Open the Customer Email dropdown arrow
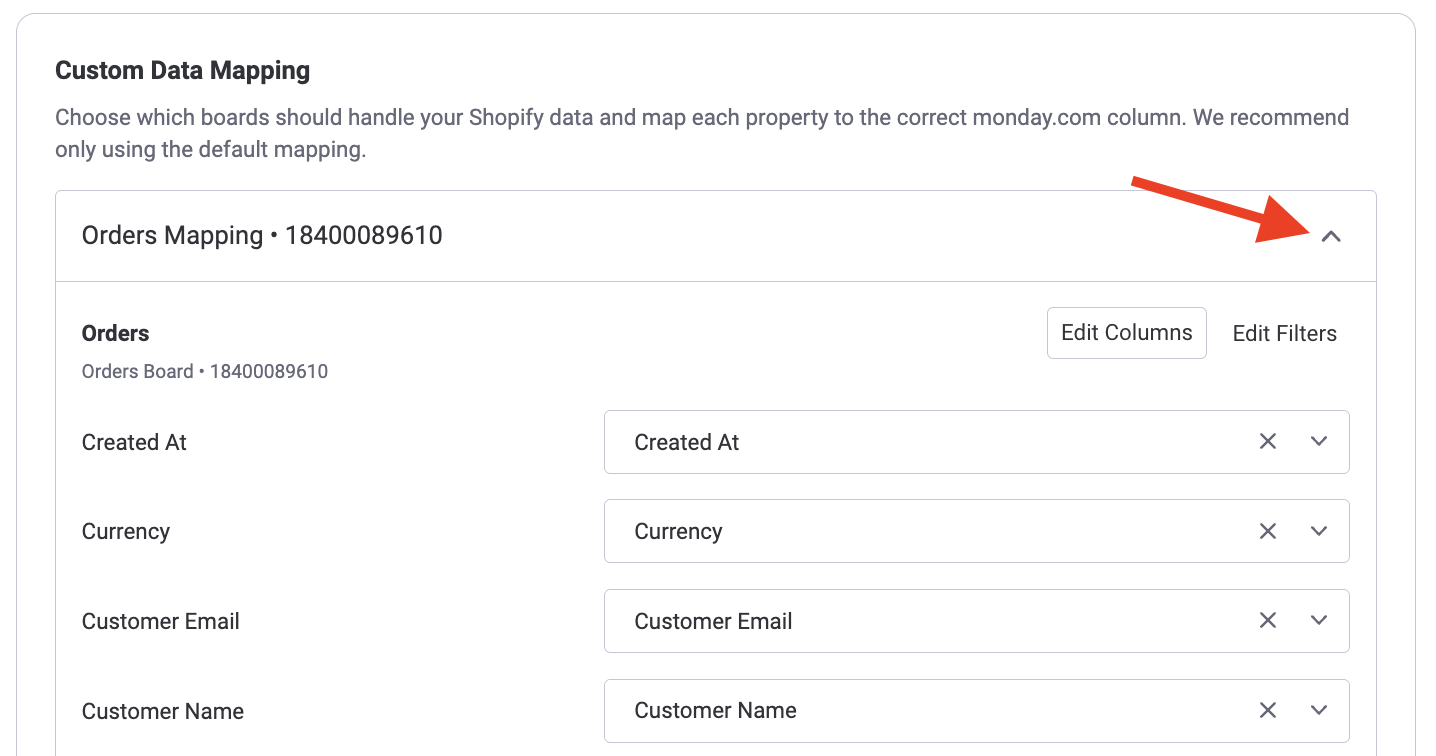The width and height of the screenshot is (1436, 756). 1319,621
